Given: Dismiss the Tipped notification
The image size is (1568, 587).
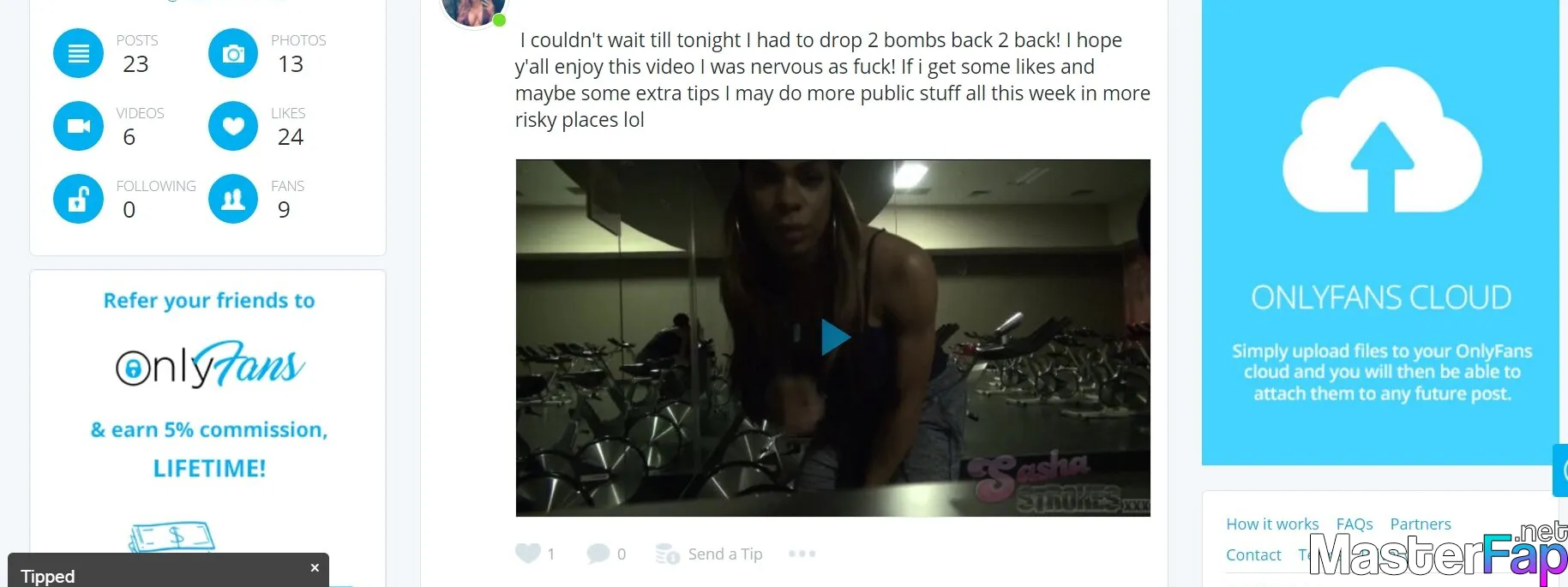Looking at the screenshot, I should point(315,567).
